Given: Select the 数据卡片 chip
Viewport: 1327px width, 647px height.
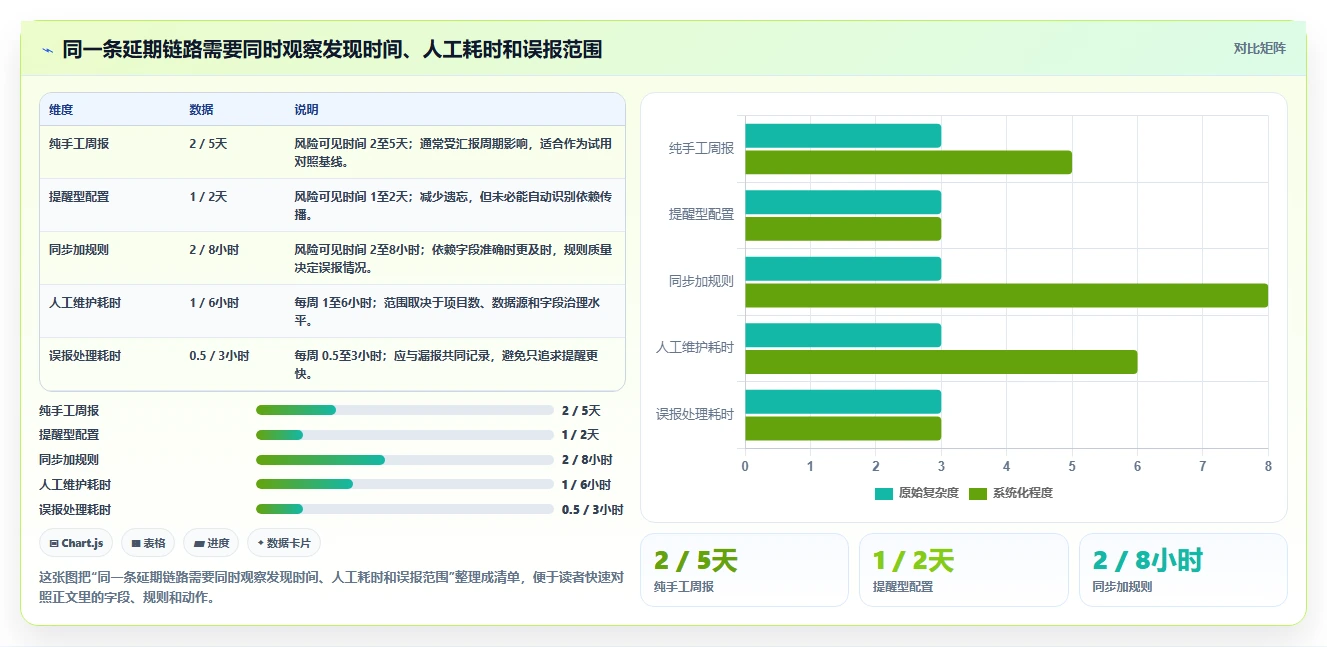Looking at the screenshot, I should click(284, 543).
